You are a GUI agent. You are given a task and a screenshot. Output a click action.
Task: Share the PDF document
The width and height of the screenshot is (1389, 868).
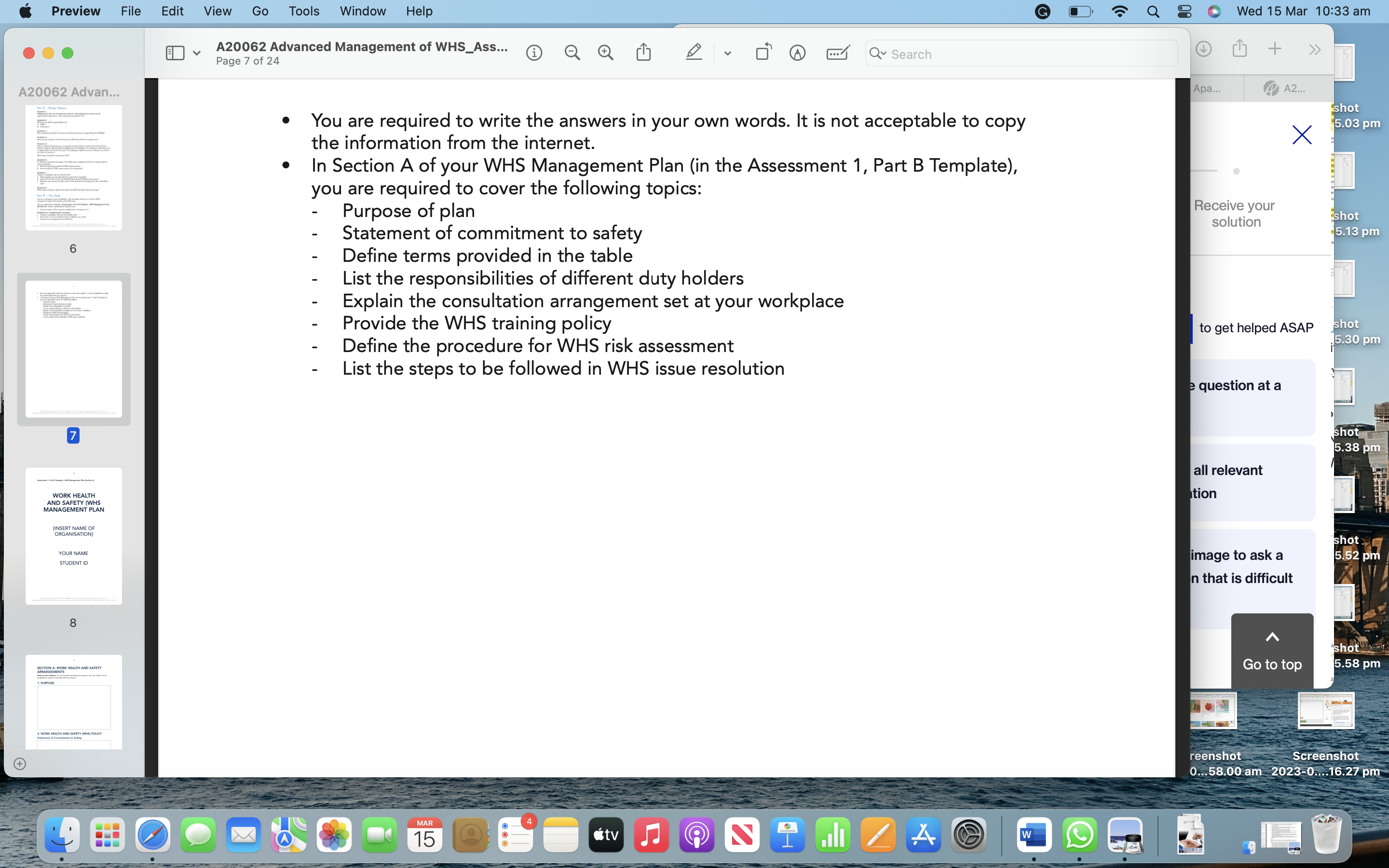(x=644, y=52)
